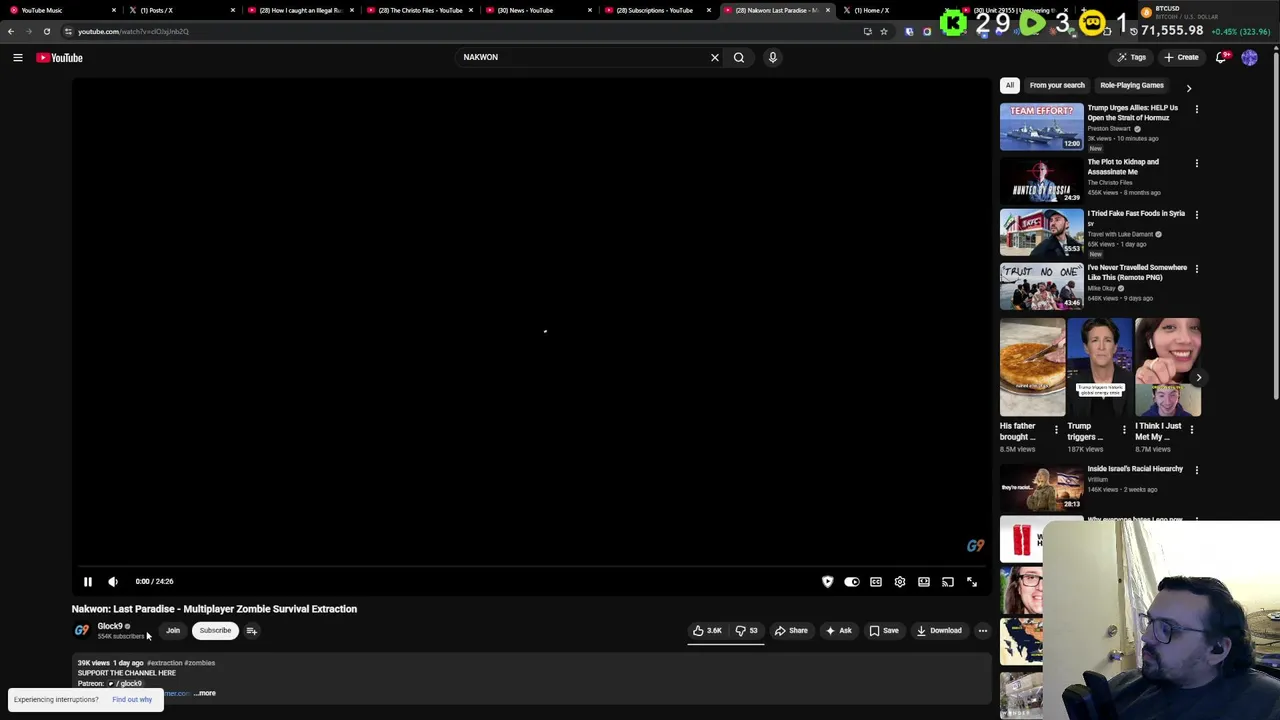Screen dimensions: 1280x720
Task: Open the His father brought short
Action: [1032, 367]
